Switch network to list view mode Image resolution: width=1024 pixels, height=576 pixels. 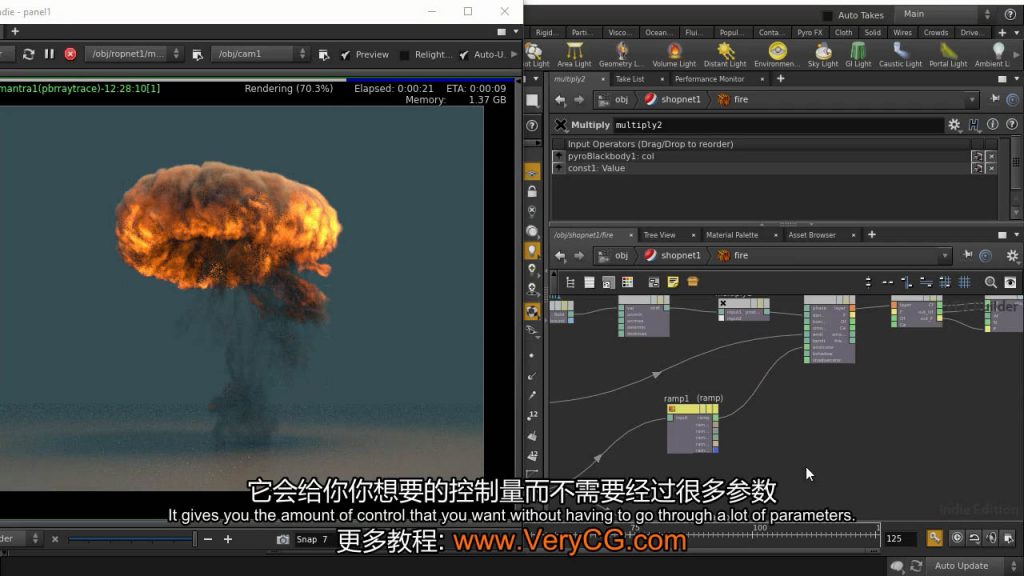click(589, 282)
